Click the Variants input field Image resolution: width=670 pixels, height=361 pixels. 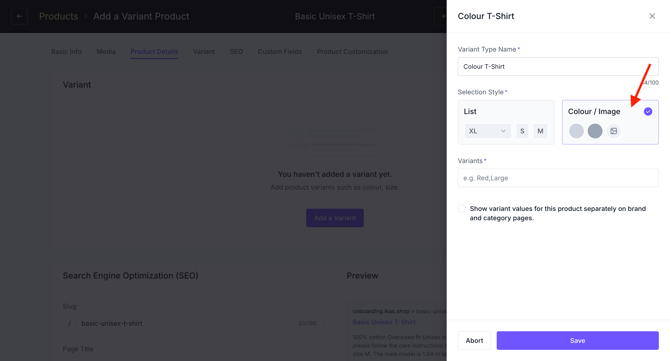pos(558,178)
